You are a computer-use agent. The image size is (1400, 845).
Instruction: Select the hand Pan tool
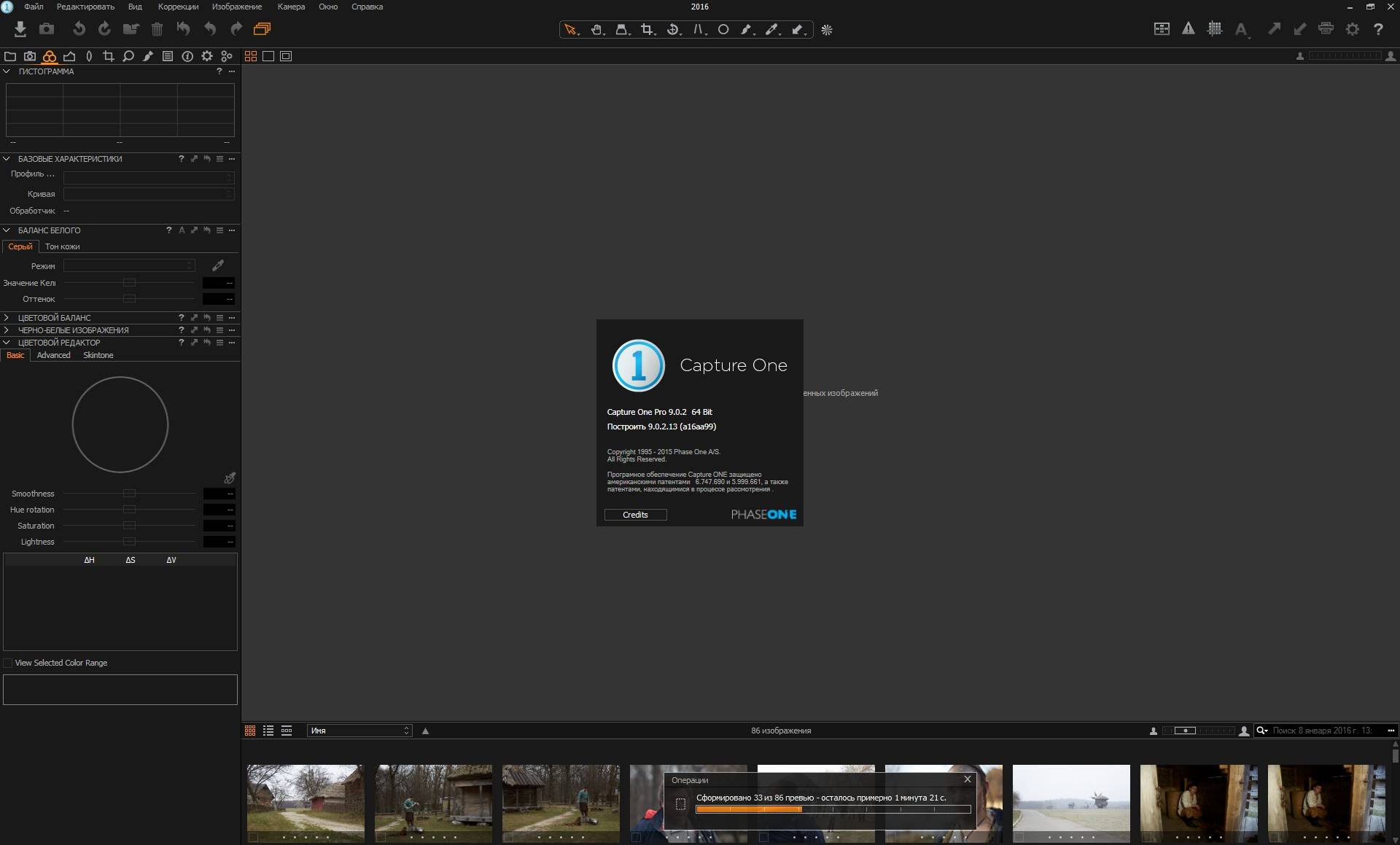click(x=597, y=30)
